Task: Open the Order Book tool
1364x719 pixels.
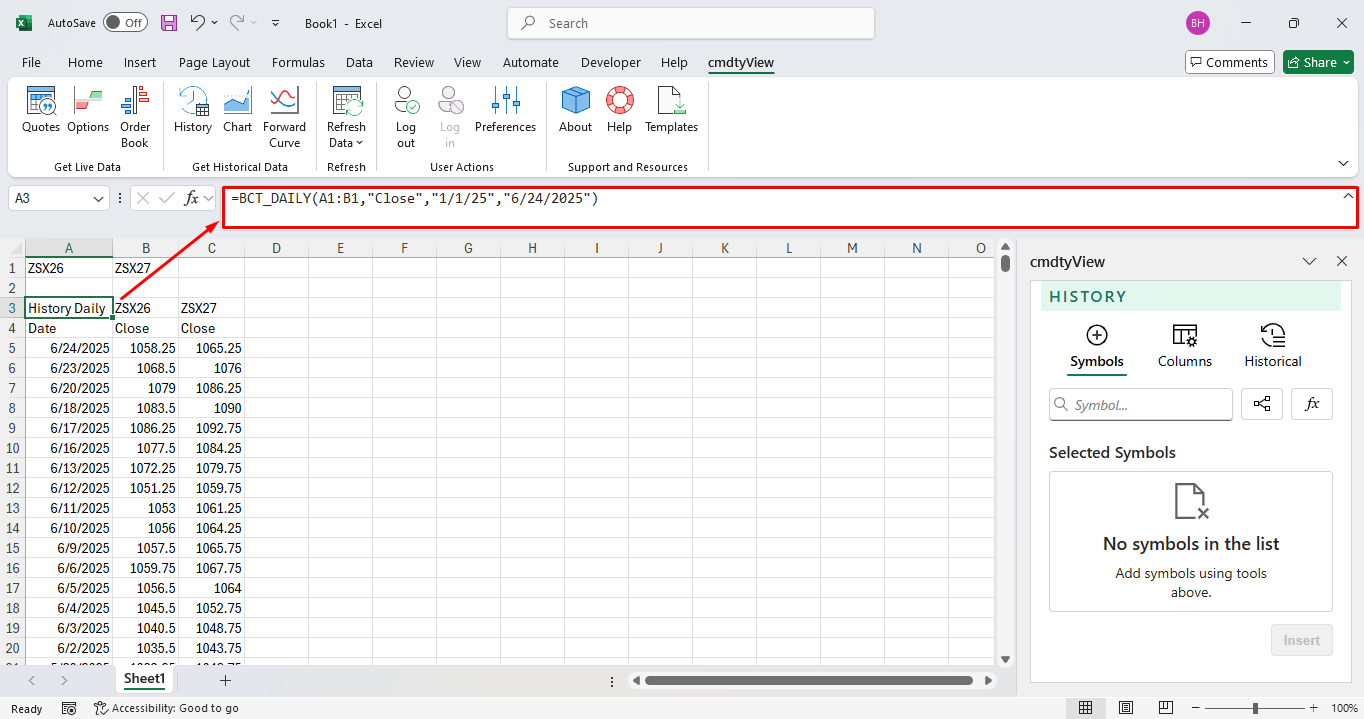Action: click(x=134, y=110)
